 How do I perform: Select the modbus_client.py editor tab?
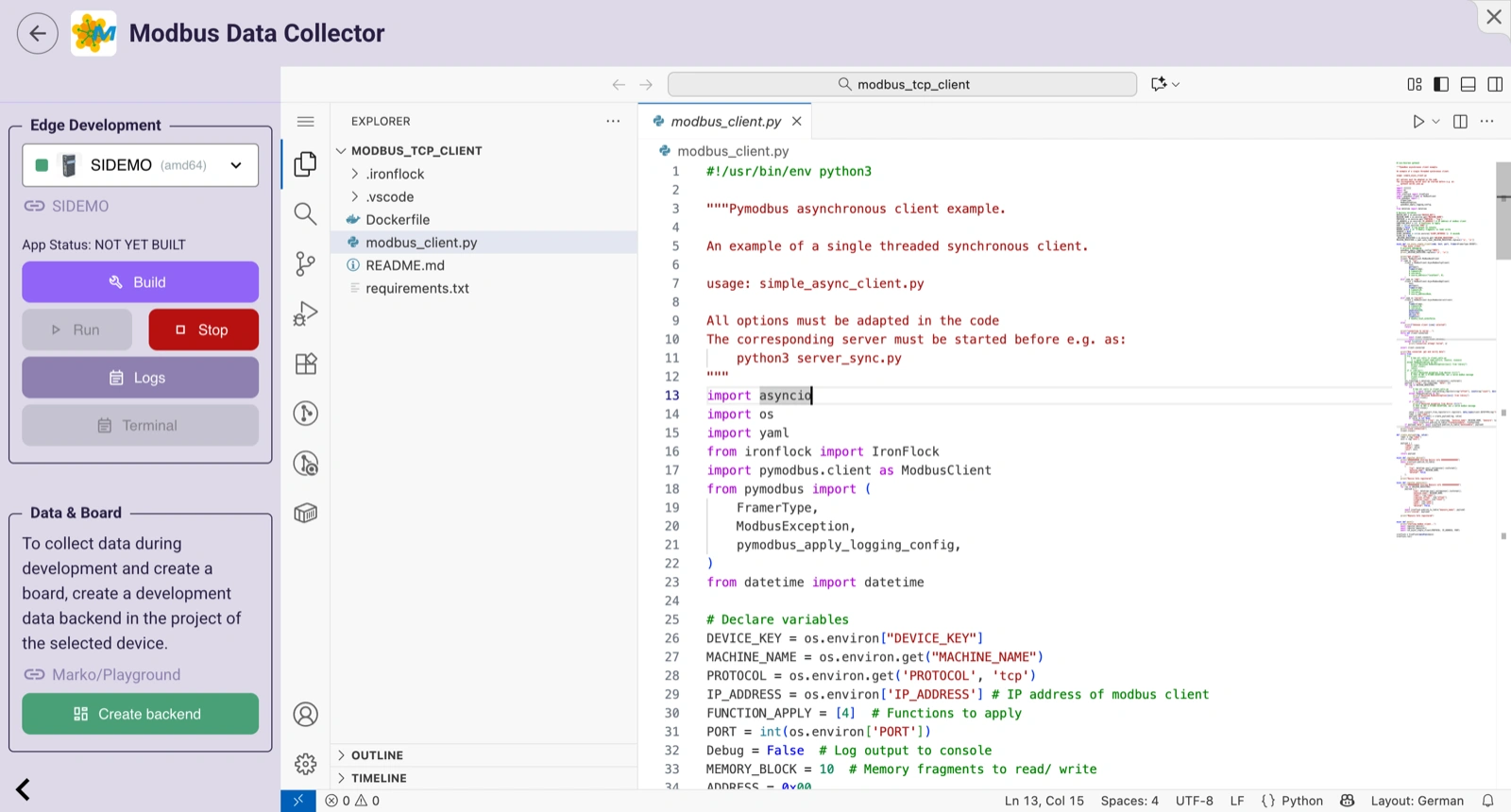pyautogui.click(x=724, y=122)
